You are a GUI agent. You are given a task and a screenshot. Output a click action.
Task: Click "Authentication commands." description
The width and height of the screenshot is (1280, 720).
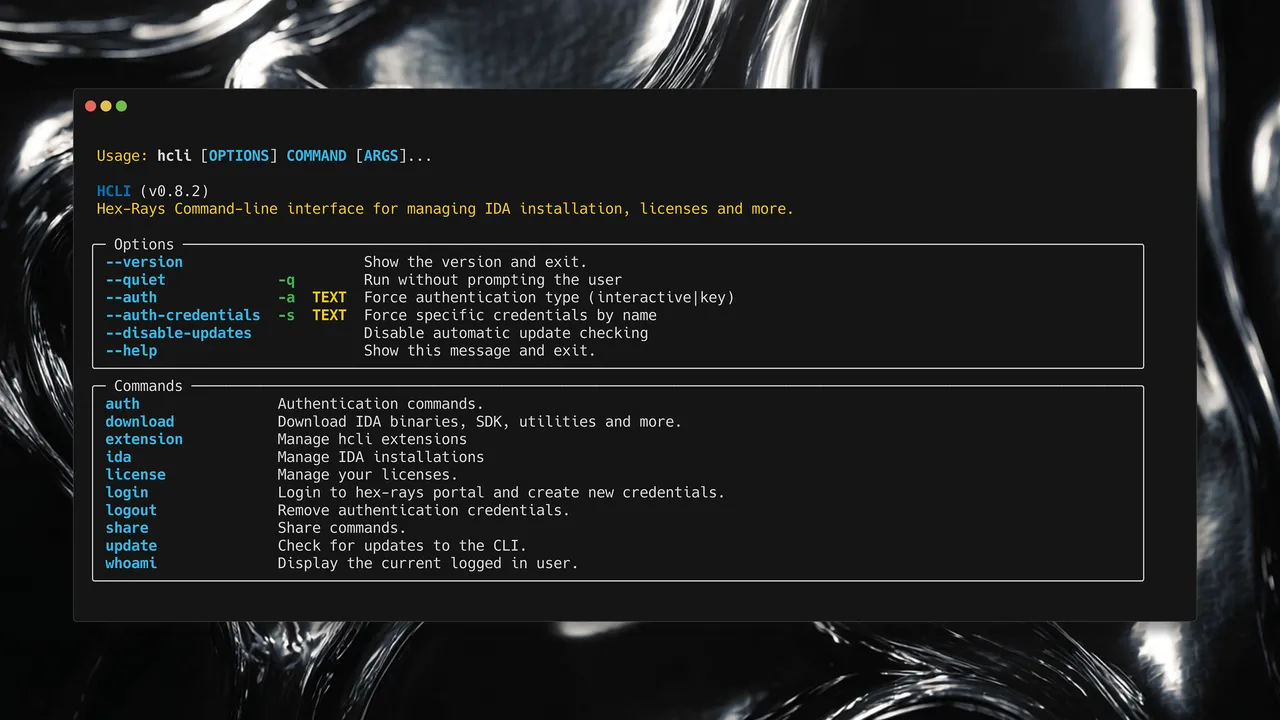pos(381,404)
